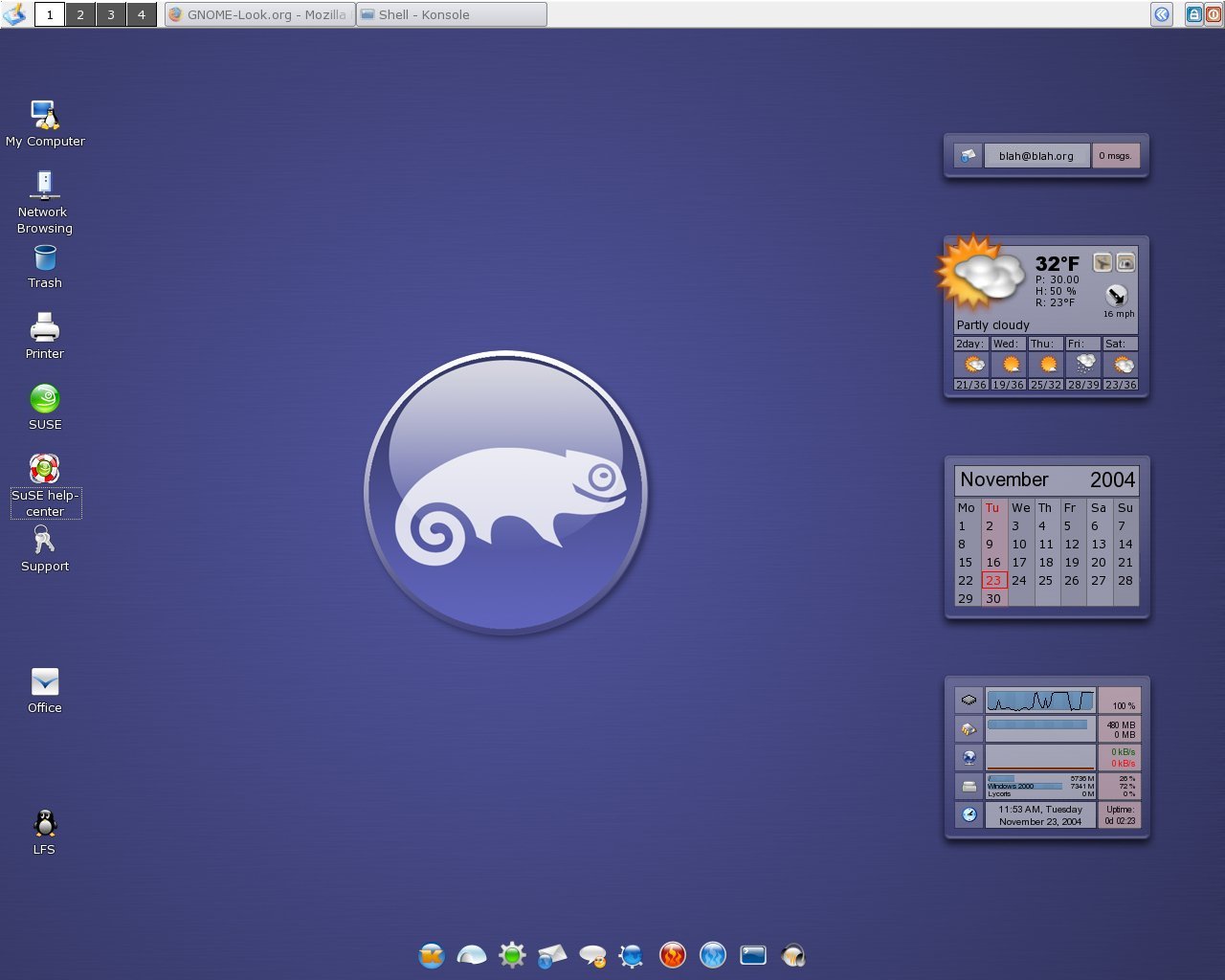Click the igloo home icon in dock
The image size is (1225, 980).
(x=472, y=955)
